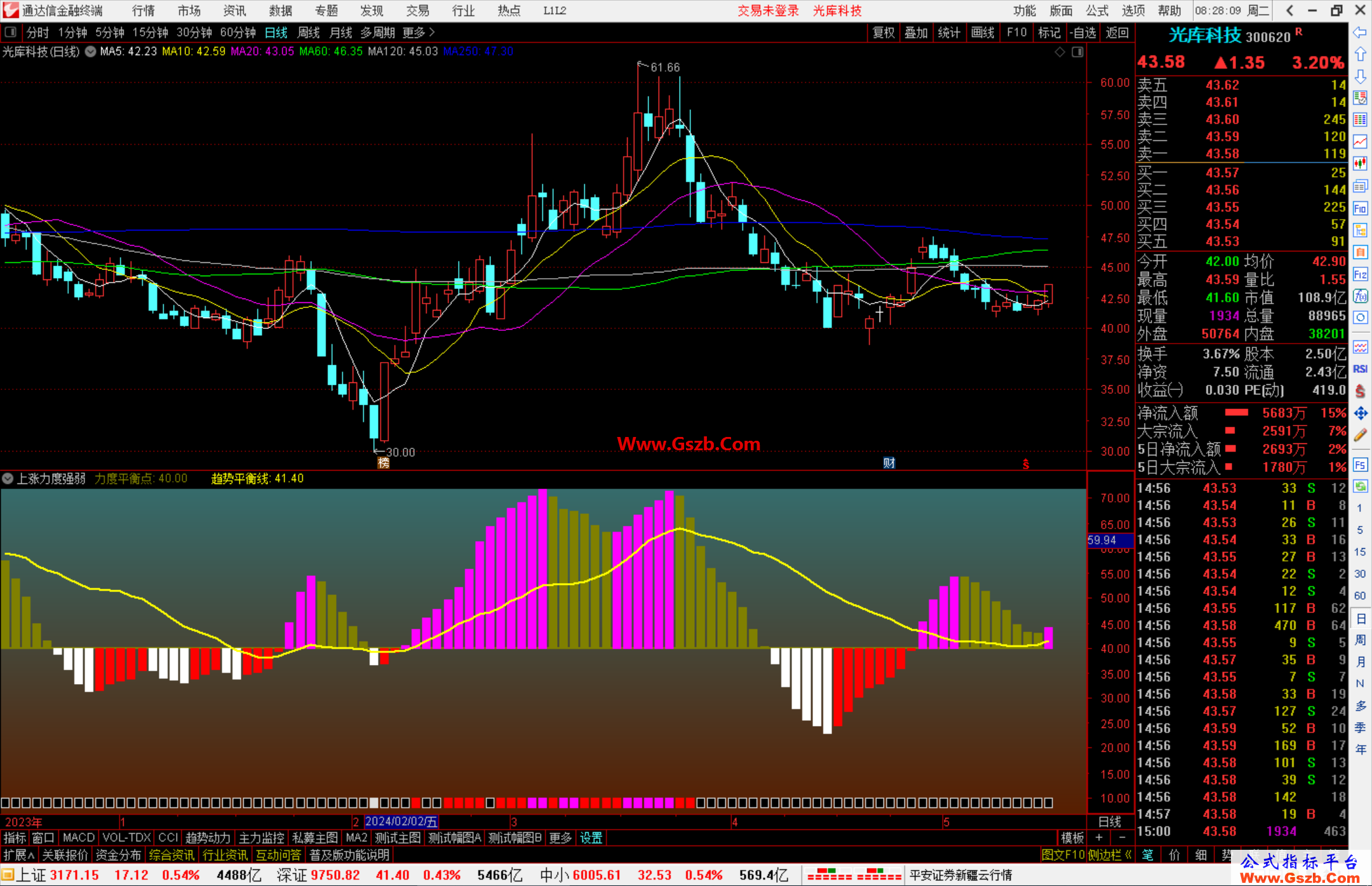Open the 选项 options menu
The image size is (1372, 886).
pyautogui.click(x=1133, y=10)
